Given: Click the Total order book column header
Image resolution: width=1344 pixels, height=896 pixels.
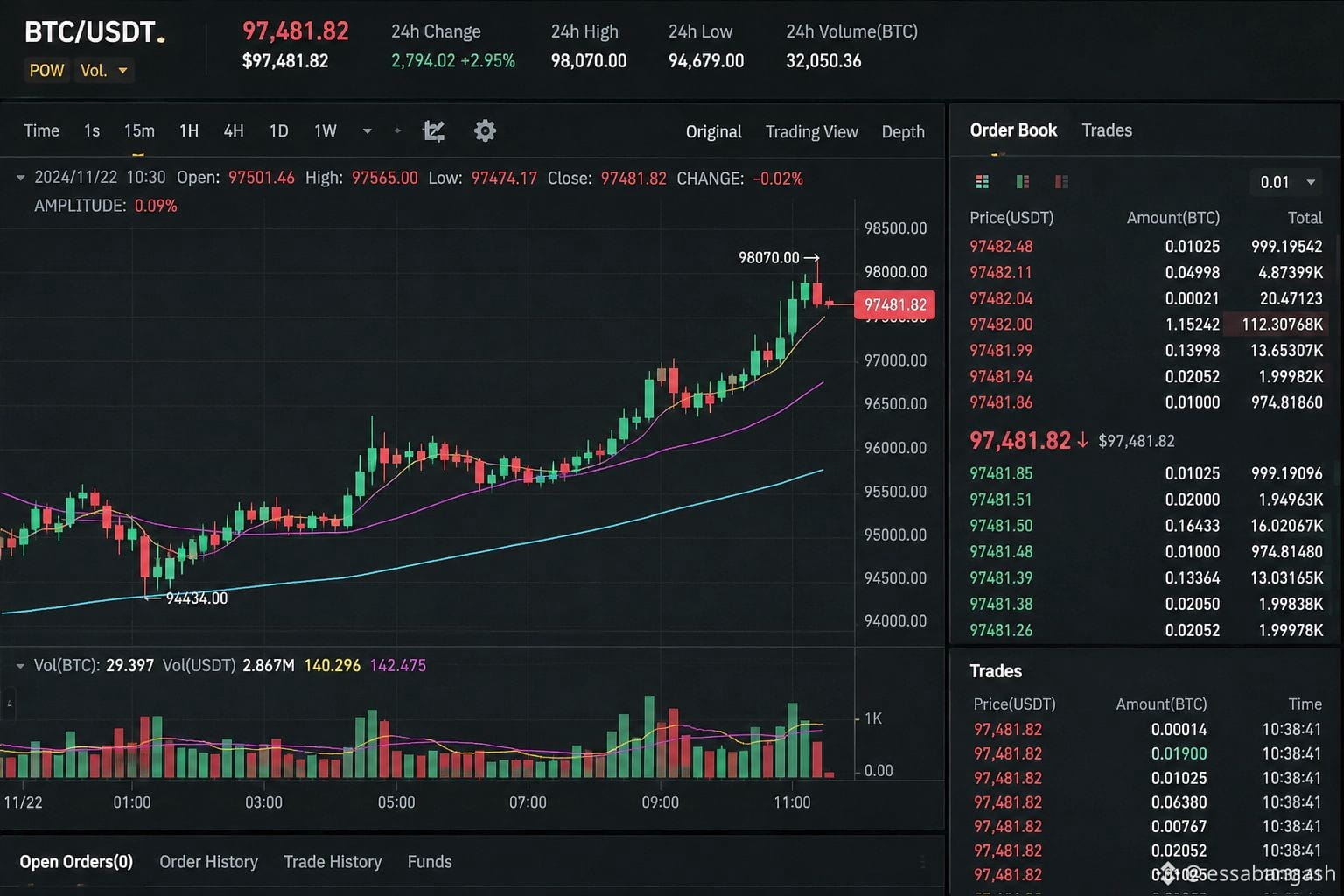Looking at the screenshot, I should coord(1305,218).
